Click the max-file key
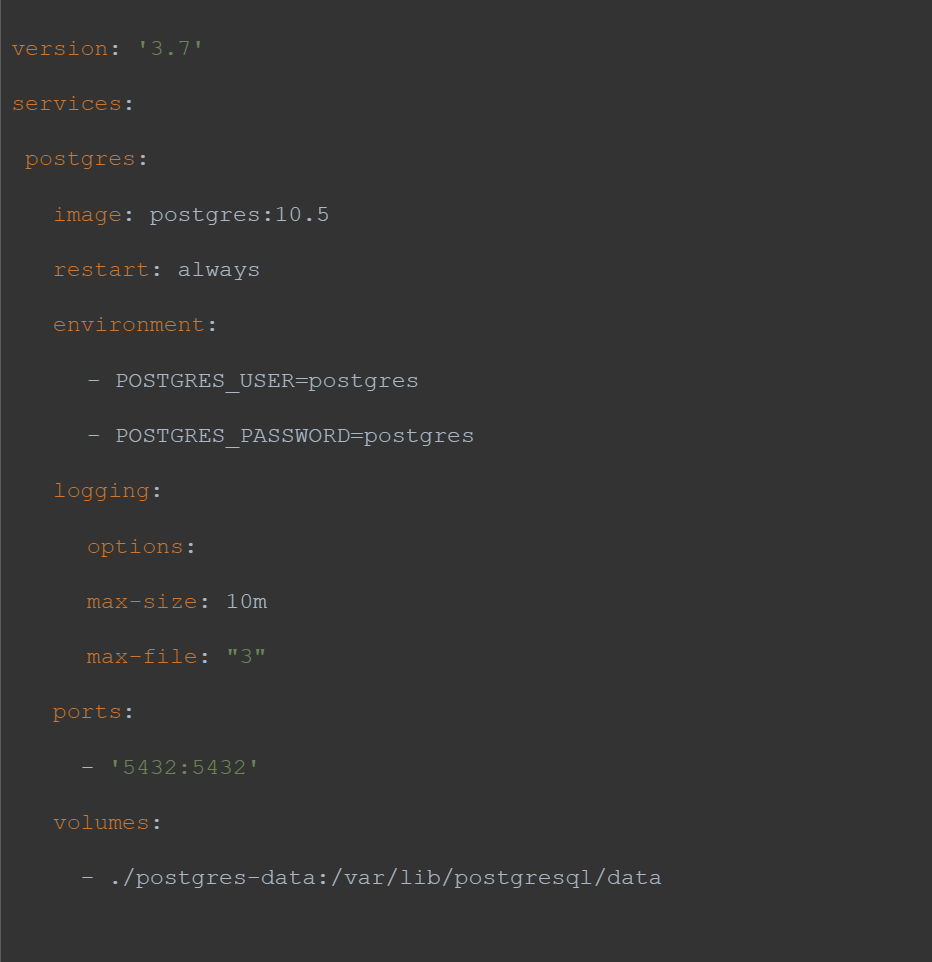Viewport: 932px width, 962px height. pos(142,657)
